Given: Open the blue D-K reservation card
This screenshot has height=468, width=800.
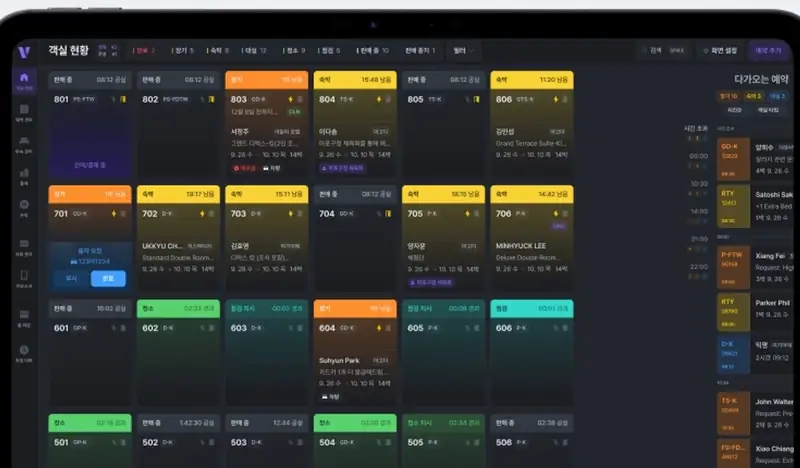Looking at the screenshot, I should [733, 354].
